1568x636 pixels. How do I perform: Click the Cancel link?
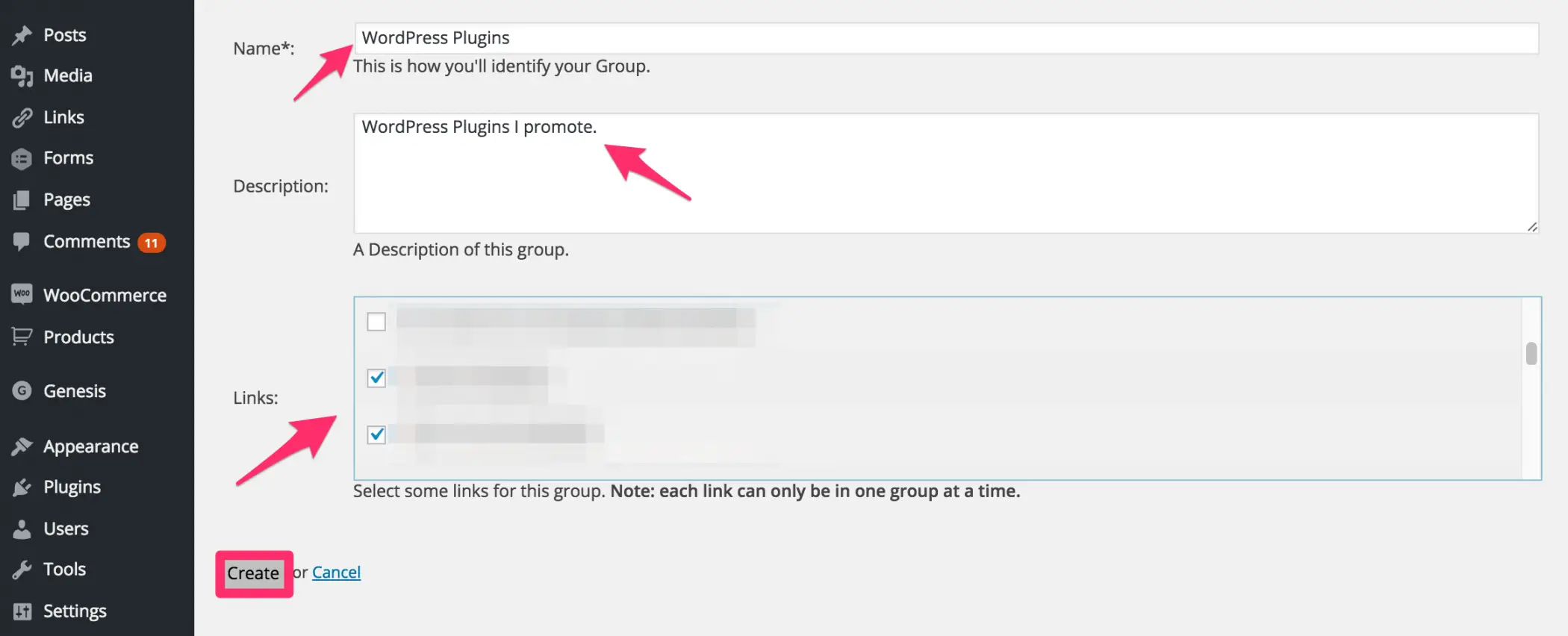336,573
